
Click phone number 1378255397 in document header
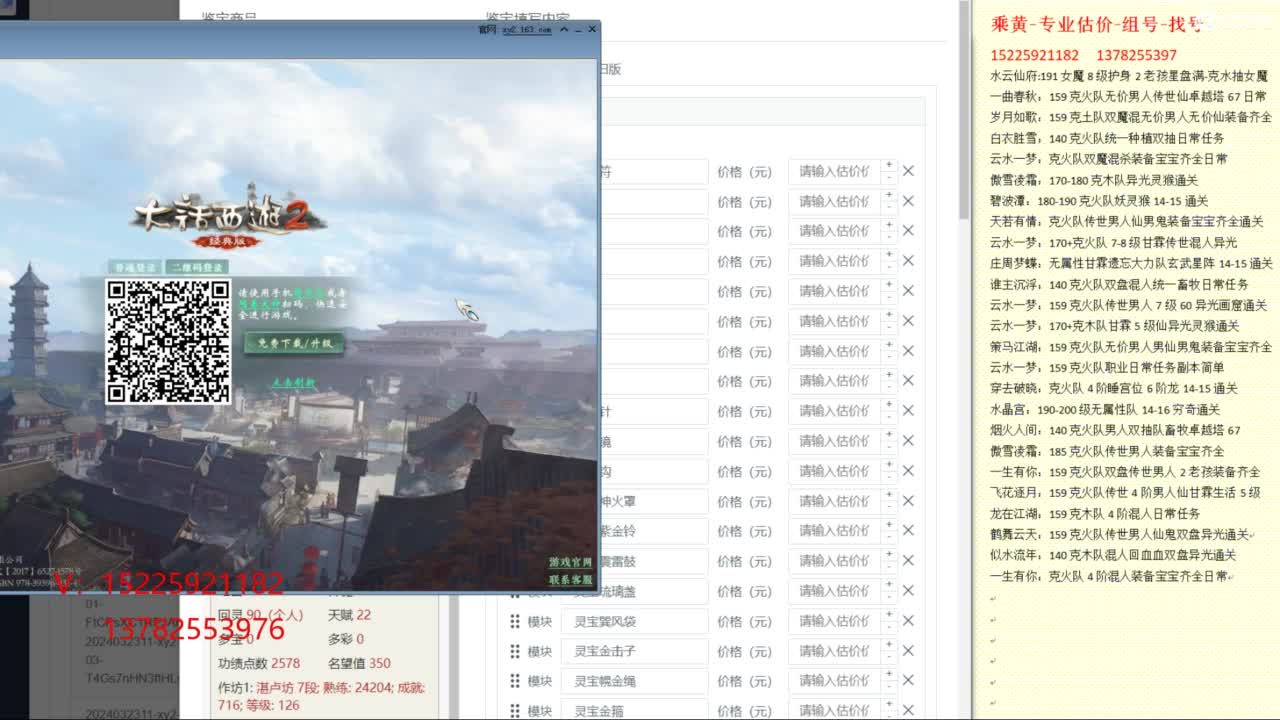click(x=1136, y=55)
